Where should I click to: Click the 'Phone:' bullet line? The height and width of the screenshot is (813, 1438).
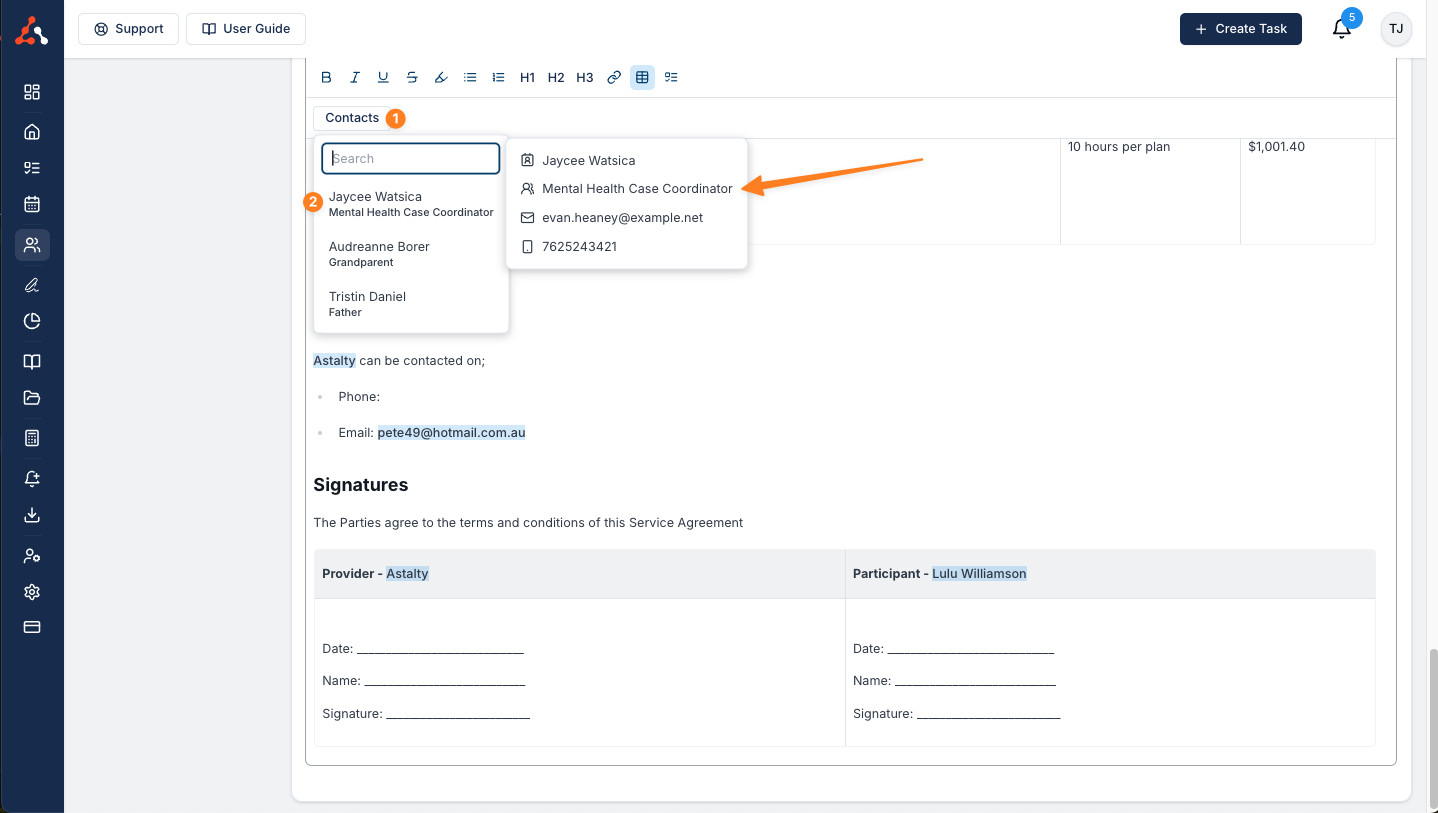pyautogui.click(x=359, y=397)
